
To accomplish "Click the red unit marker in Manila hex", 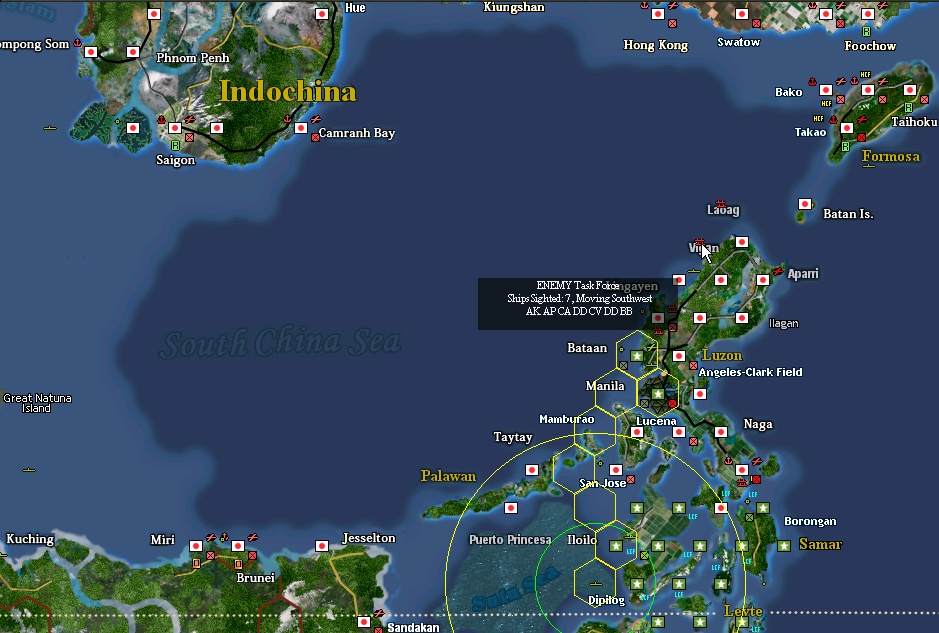I will pos(673,404).
